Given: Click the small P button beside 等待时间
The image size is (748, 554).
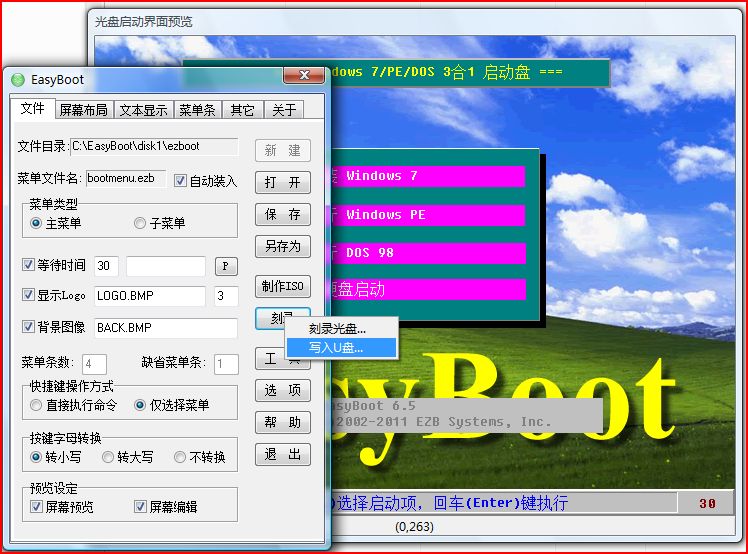Looking at the screenshot, I should tap(226, 266).
